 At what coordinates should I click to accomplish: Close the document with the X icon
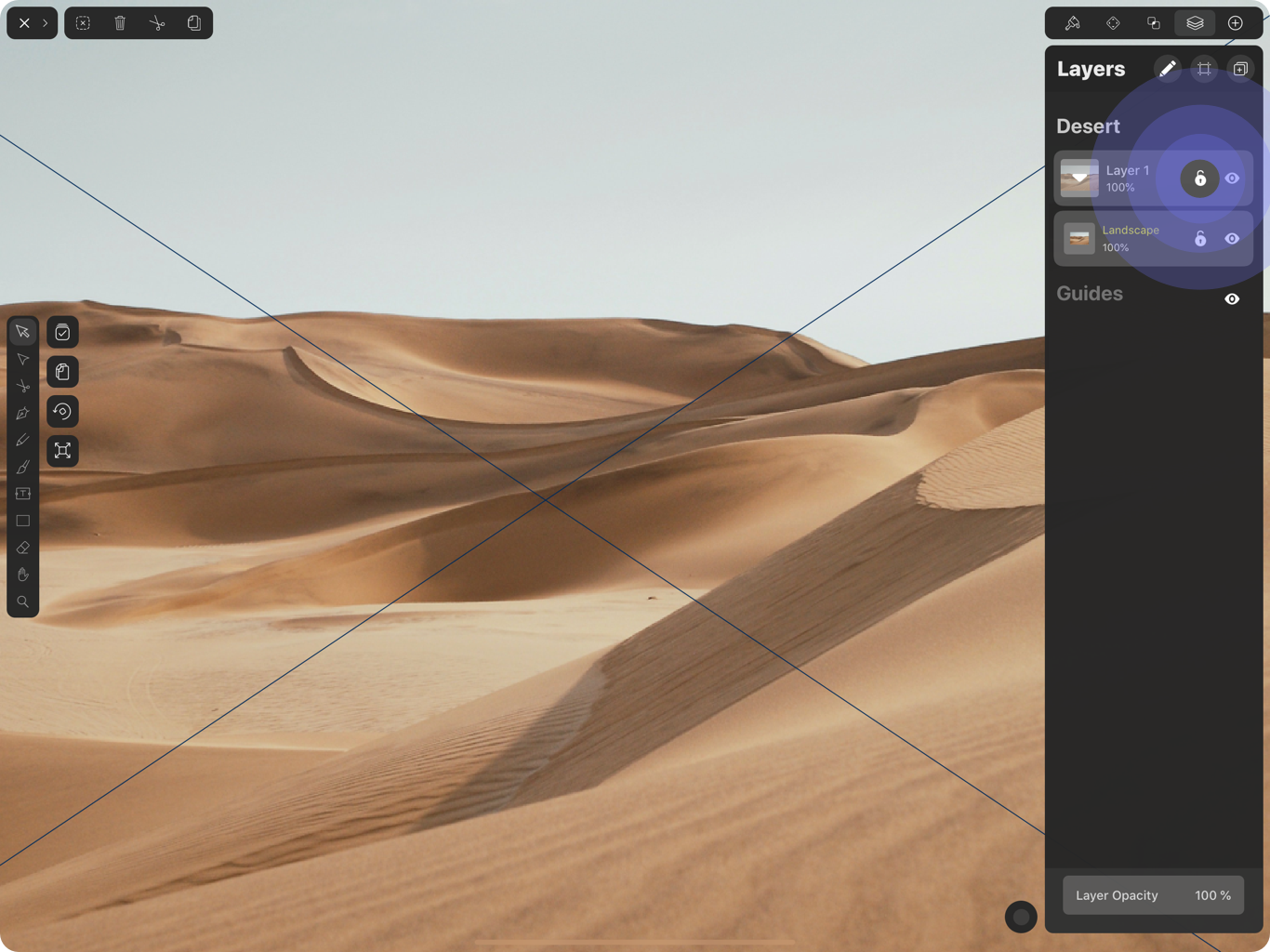[24, 23]
